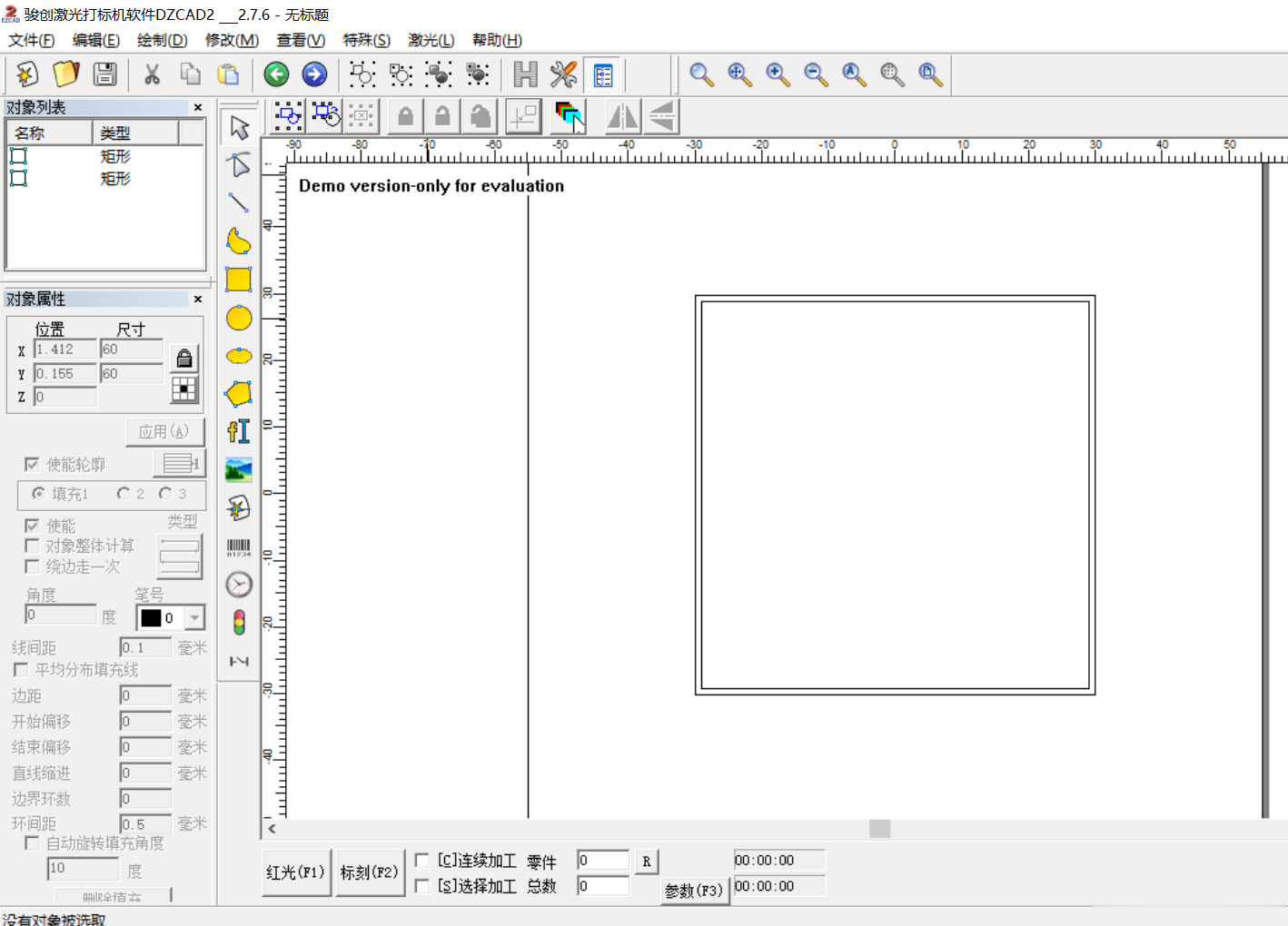Screen dimensions: 1288x926
Task: Toggle the 平均分布填充线 checkbox
Action: [x=21, y=670]
